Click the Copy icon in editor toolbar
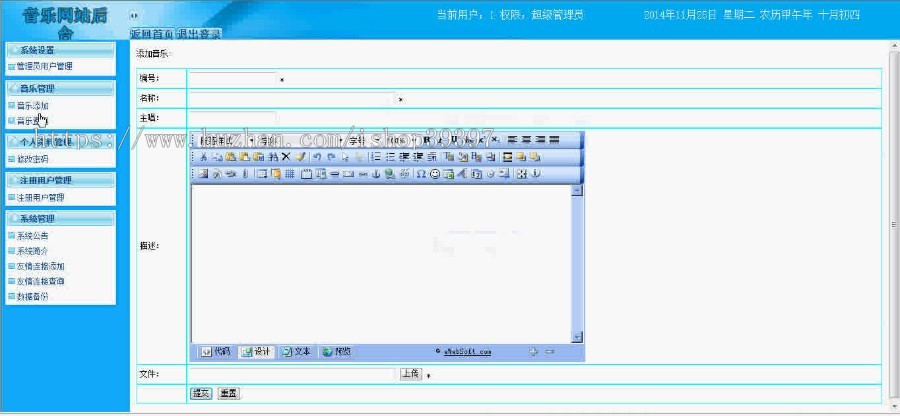 pos(216,157)
